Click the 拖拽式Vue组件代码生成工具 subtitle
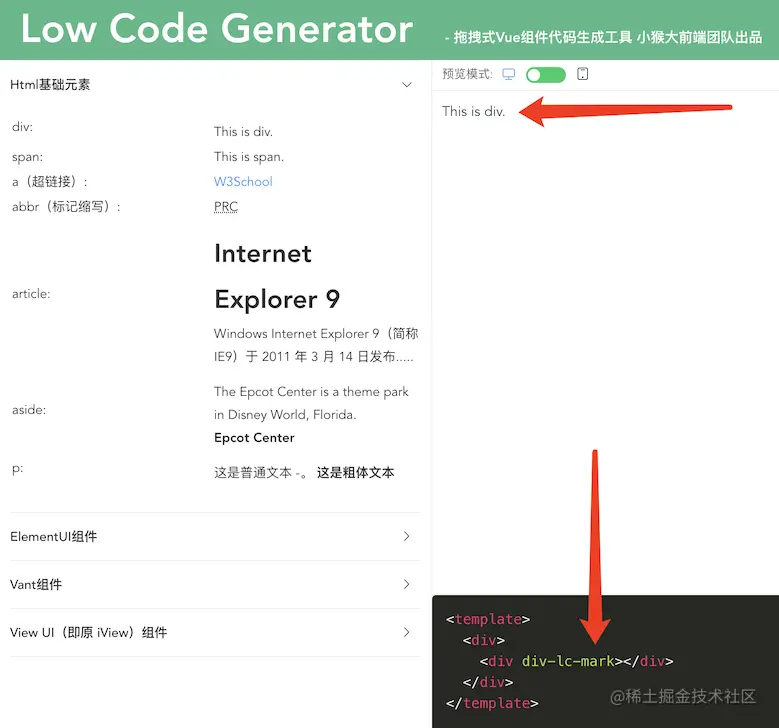 point(603,37)
